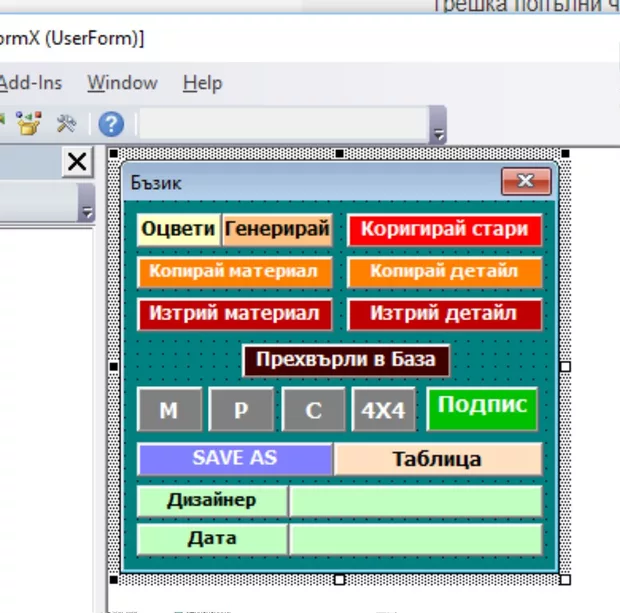Select the gray 4X4 button

tap(384, 409)
